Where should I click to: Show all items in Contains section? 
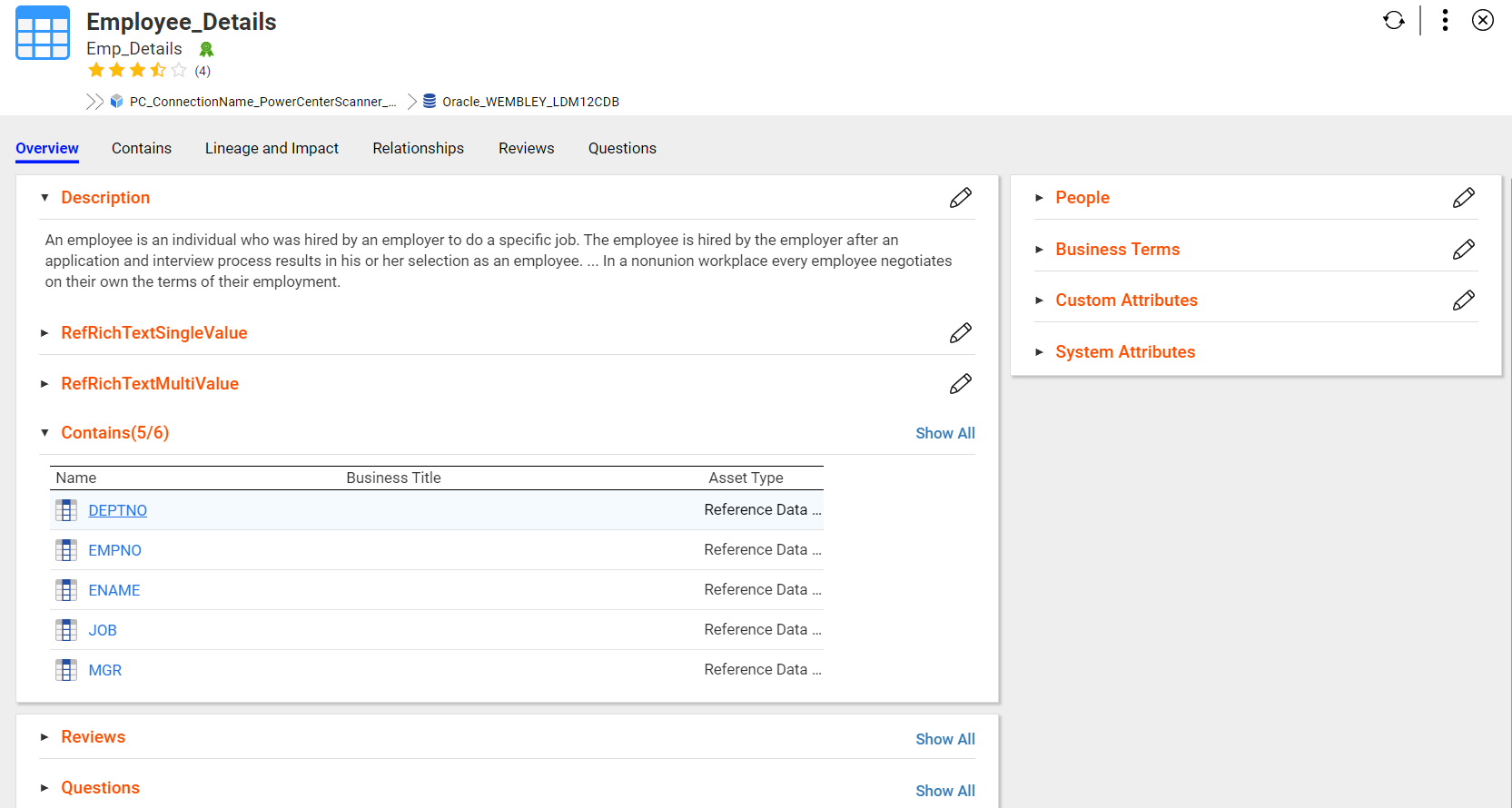point(945,433)
